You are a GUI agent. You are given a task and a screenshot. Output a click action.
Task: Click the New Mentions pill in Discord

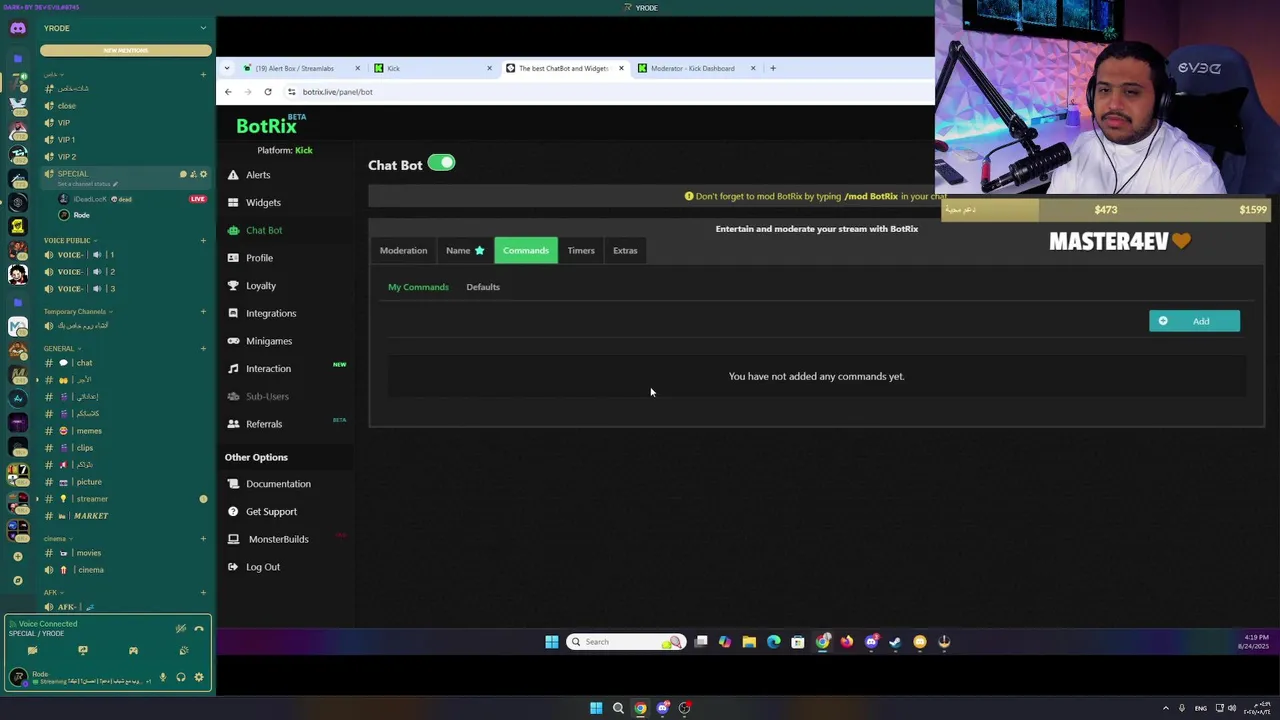(x=126, y=50)
